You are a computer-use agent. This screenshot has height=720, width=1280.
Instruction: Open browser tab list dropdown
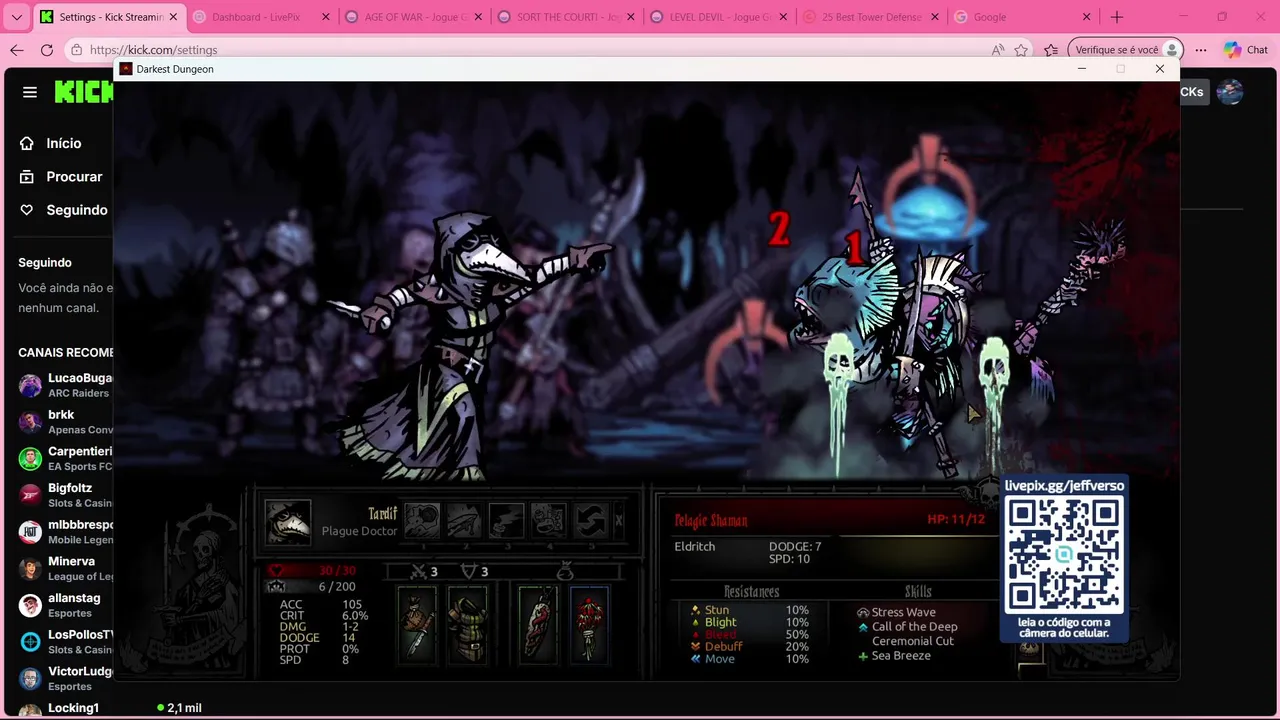tap(16, 17)
